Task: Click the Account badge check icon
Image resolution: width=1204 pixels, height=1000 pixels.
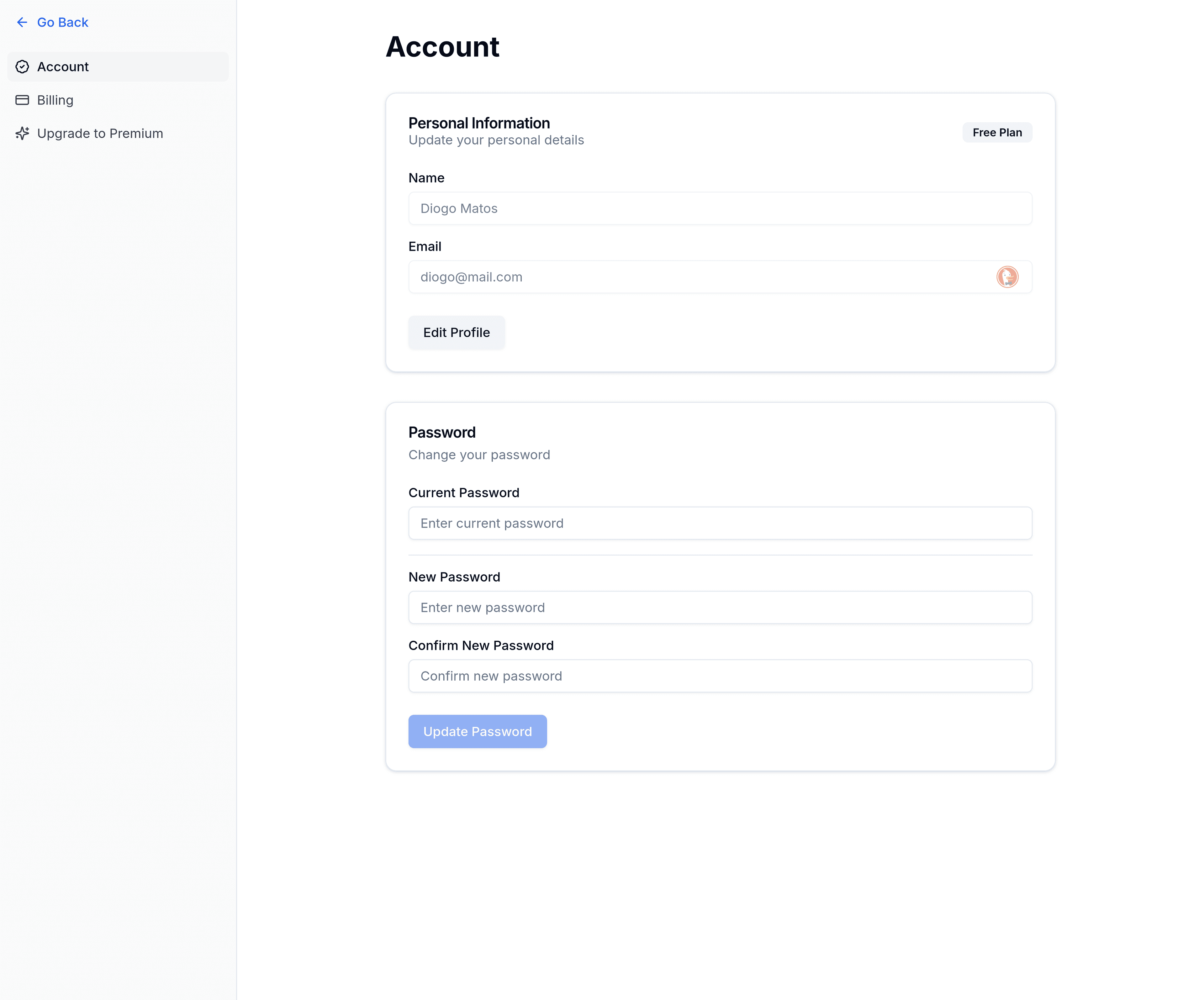Action: click(x=22, y=66)
